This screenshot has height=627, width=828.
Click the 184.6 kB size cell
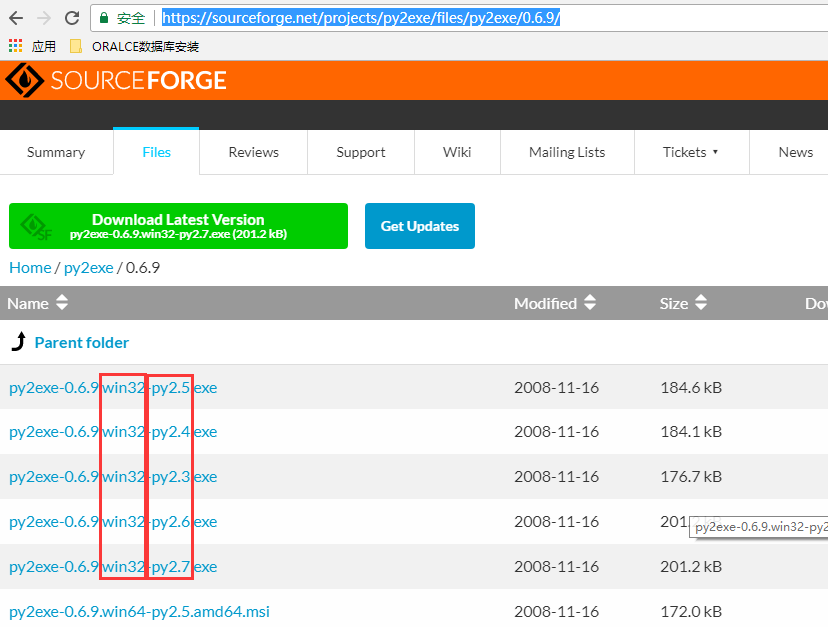point(691,388)
